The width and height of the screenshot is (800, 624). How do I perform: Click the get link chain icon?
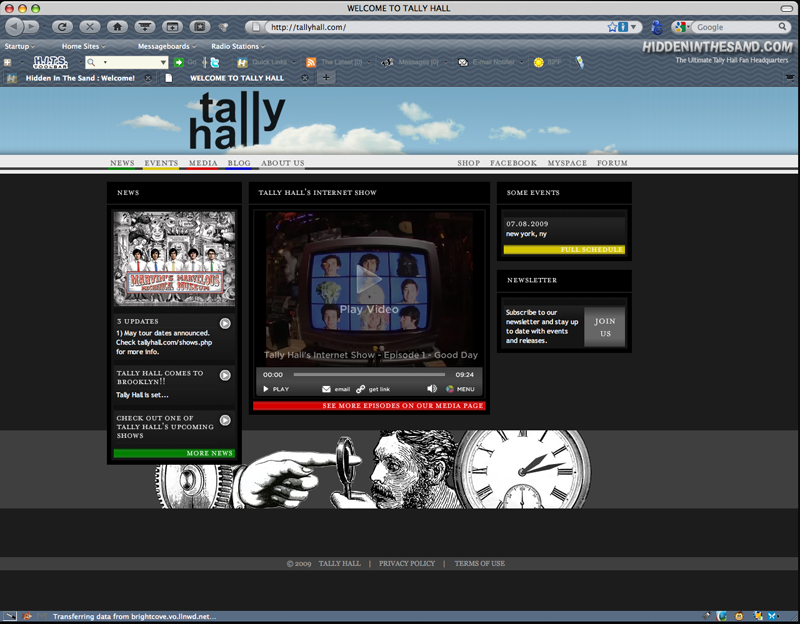point(361,389)
